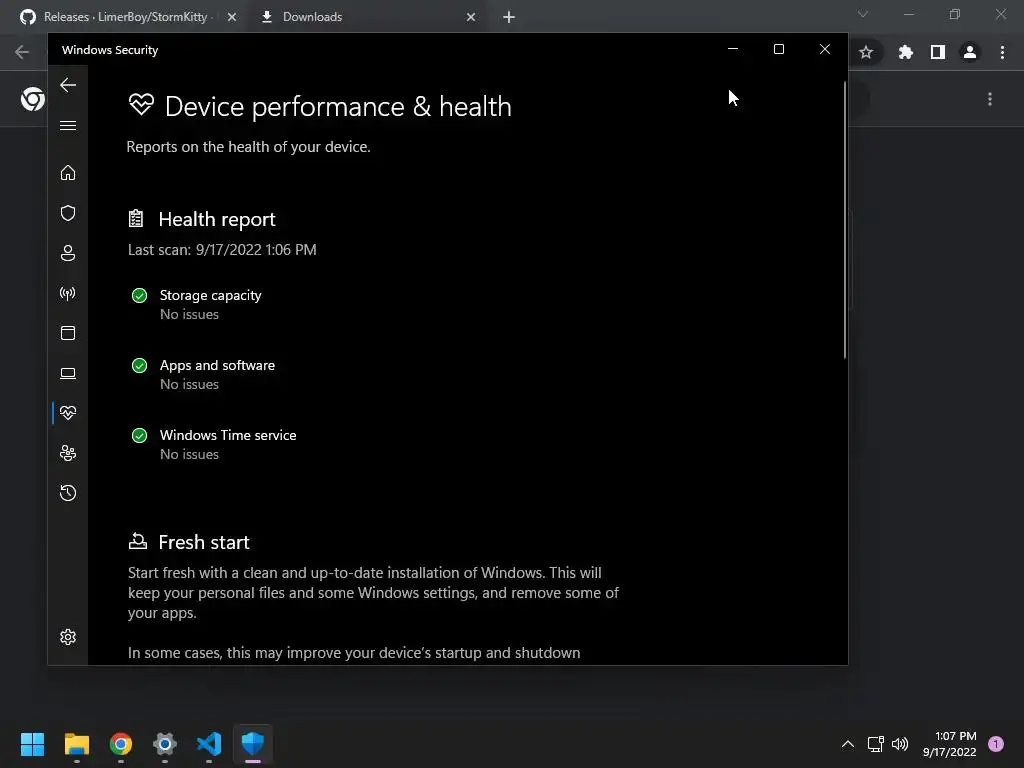Click the green check next to Windows Time service
The image size is (1024, 768).
point(139,436)
